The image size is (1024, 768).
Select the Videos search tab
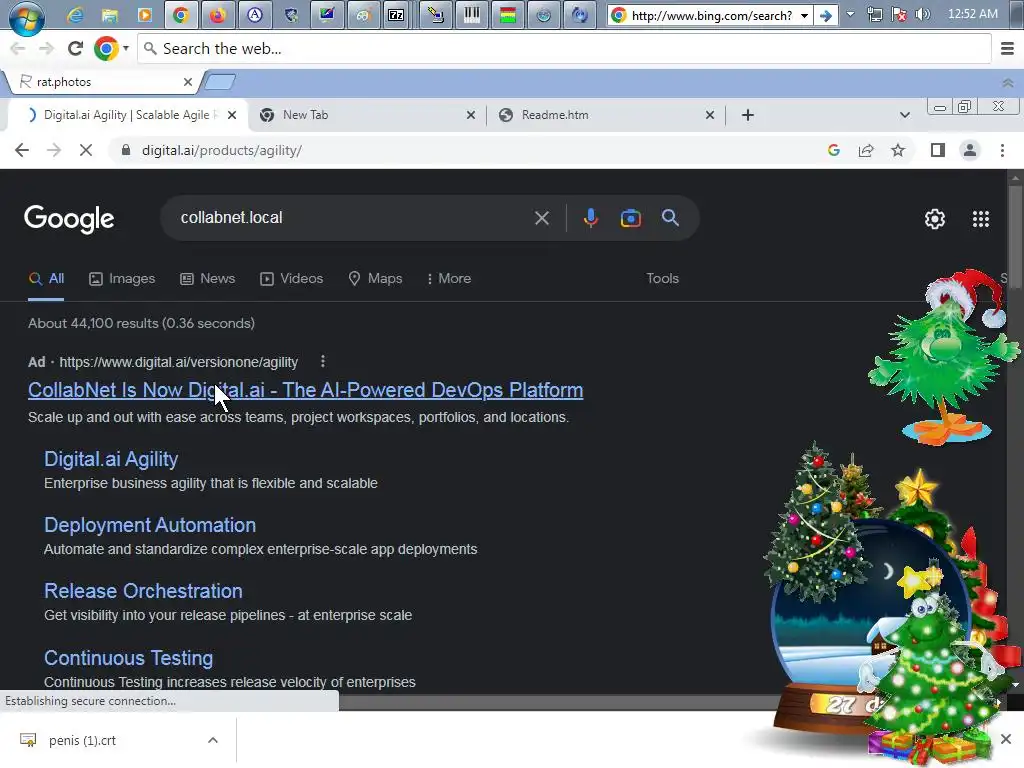(x=292, y=279)
